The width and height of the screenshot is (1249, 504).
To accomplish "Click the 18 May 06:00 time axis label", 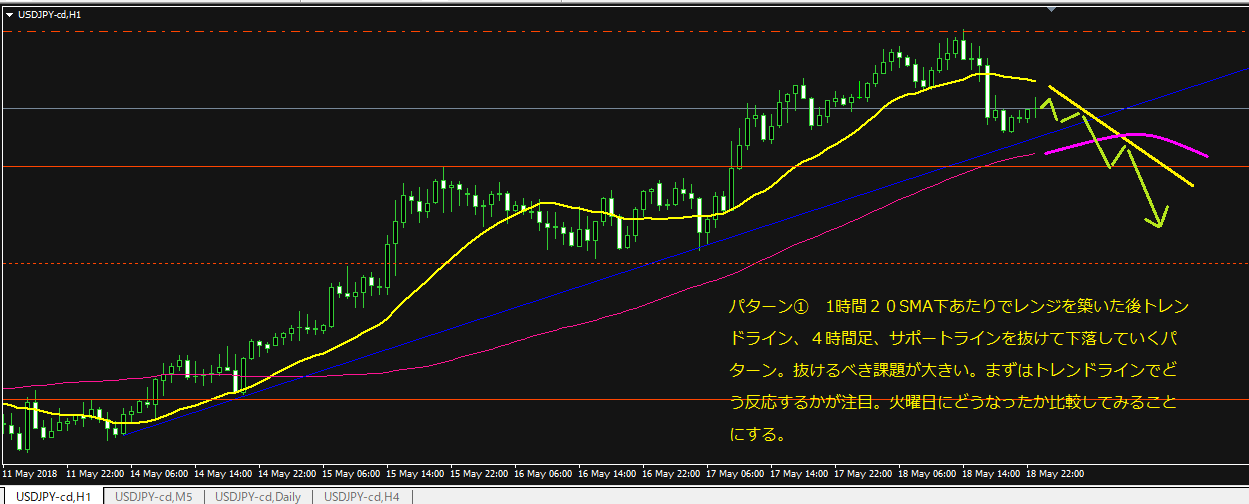I will click(x=927, y=473).
